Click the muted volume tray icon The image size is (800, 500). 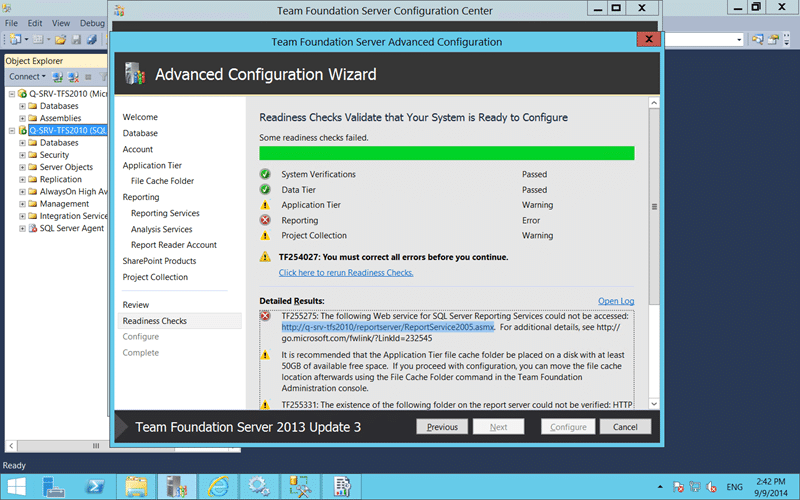[711, 487]
